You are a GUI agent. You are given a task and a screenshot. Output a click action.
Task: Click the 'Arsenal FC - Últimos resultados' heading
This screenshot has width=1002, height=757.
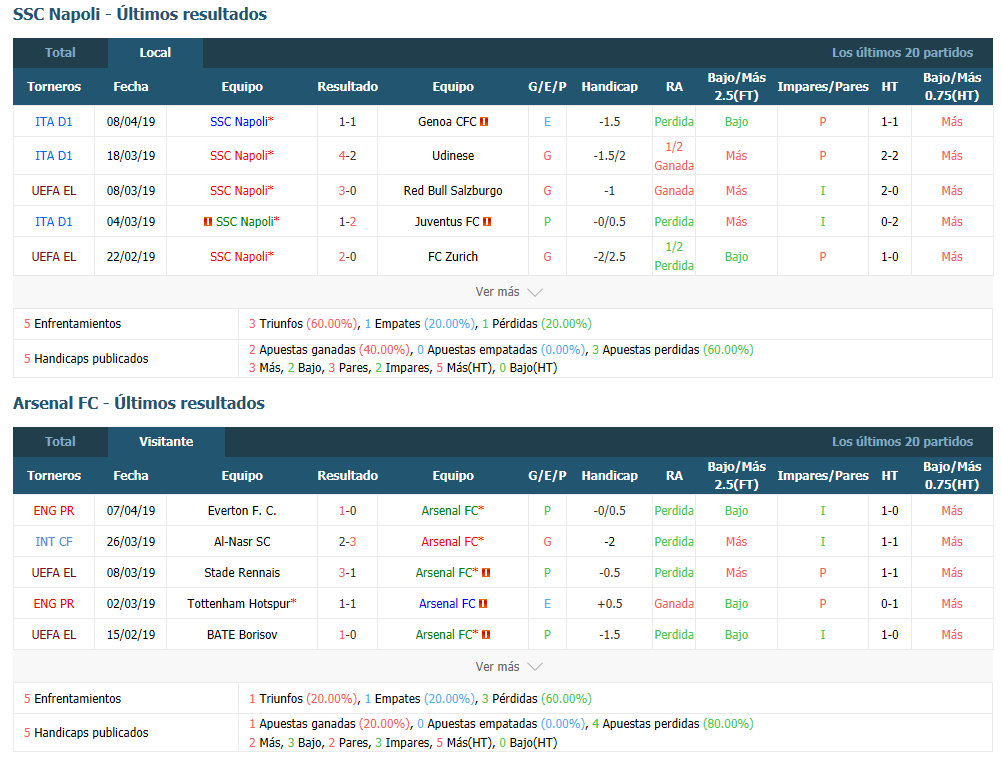click(139, 404)
